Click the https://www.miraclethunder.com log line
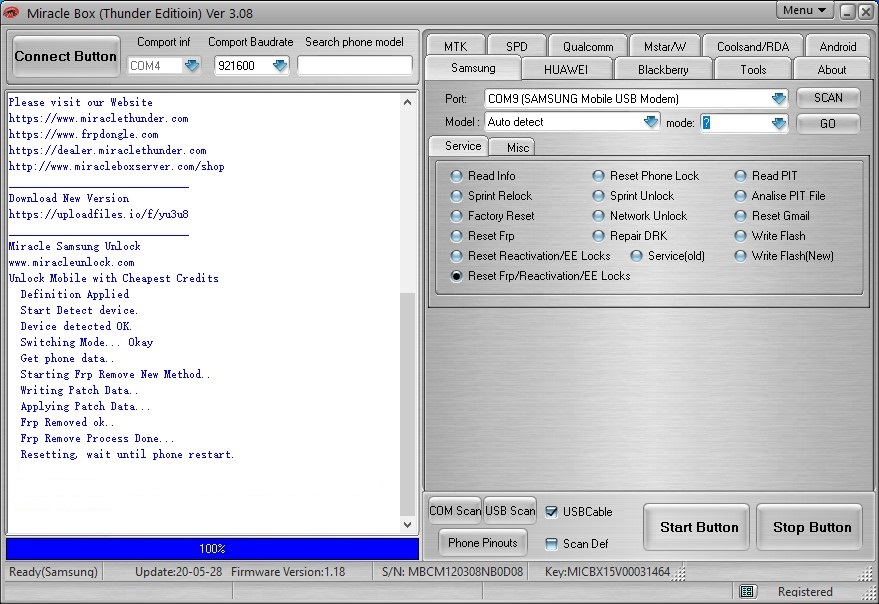Viewport: 879px width, 604px height. pyautogui.click(x=99, y=118)
